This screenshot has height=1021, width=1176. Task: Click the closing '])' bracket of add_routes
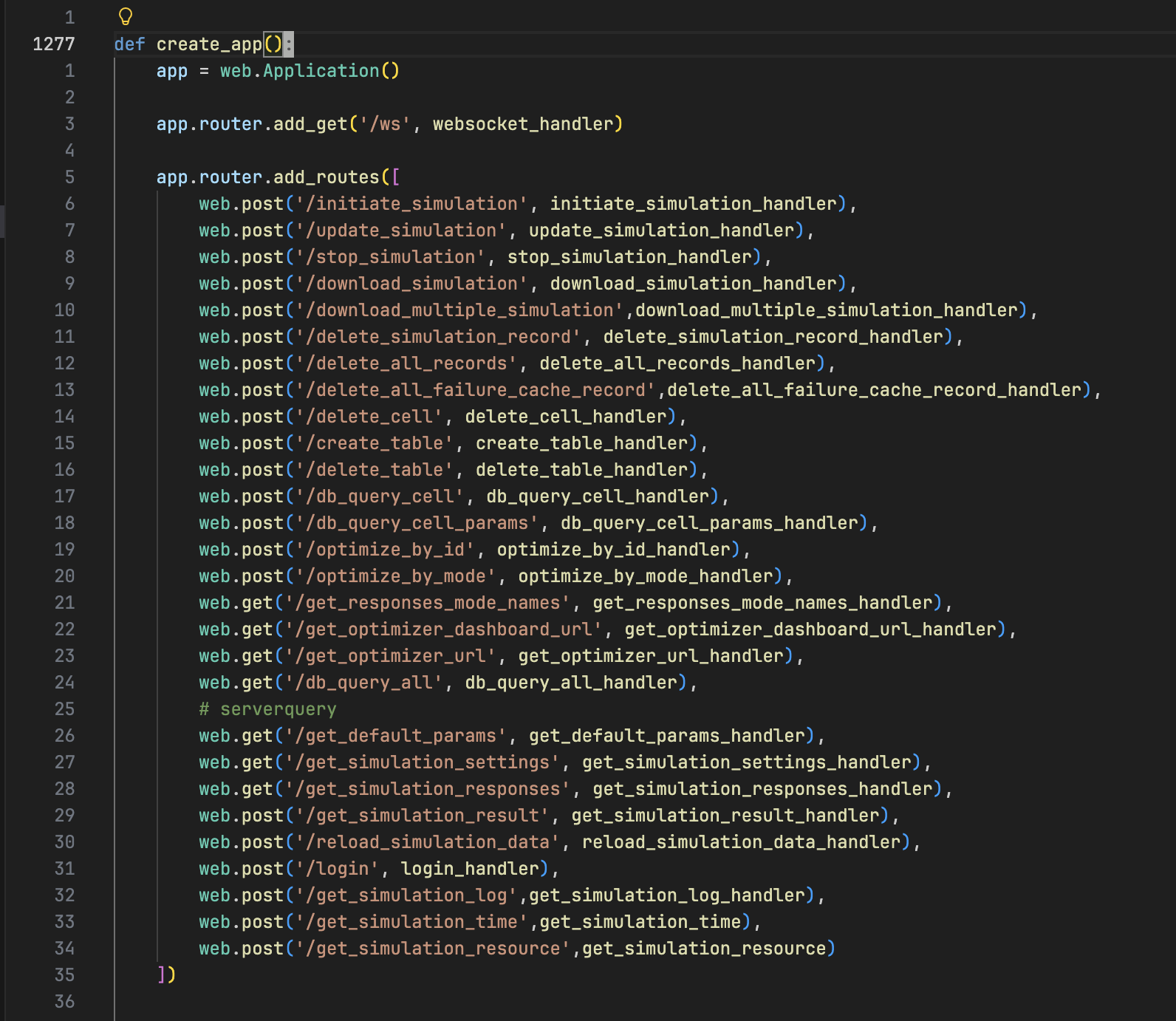tap(166, 975)
